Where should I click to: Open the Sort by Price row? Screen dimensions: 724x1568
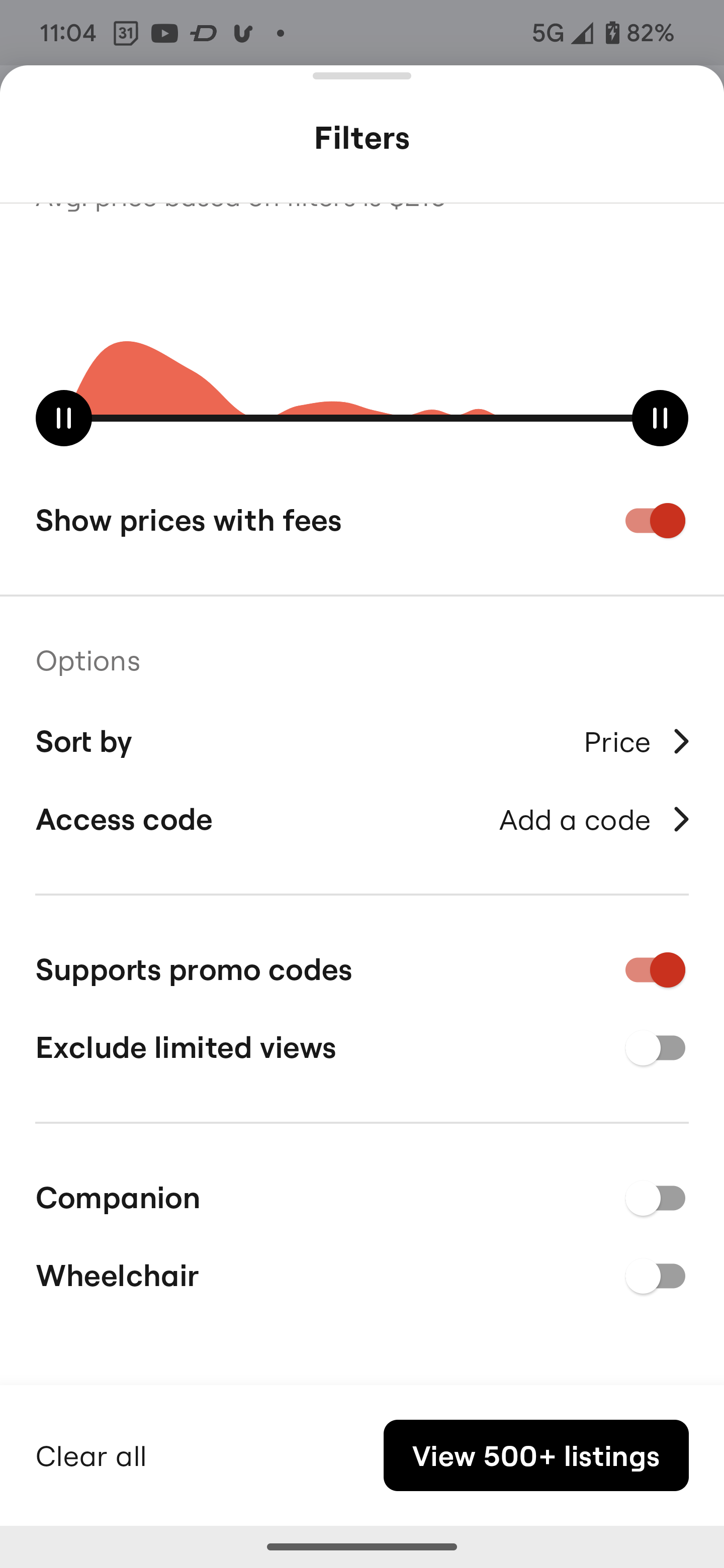(361, 741)
